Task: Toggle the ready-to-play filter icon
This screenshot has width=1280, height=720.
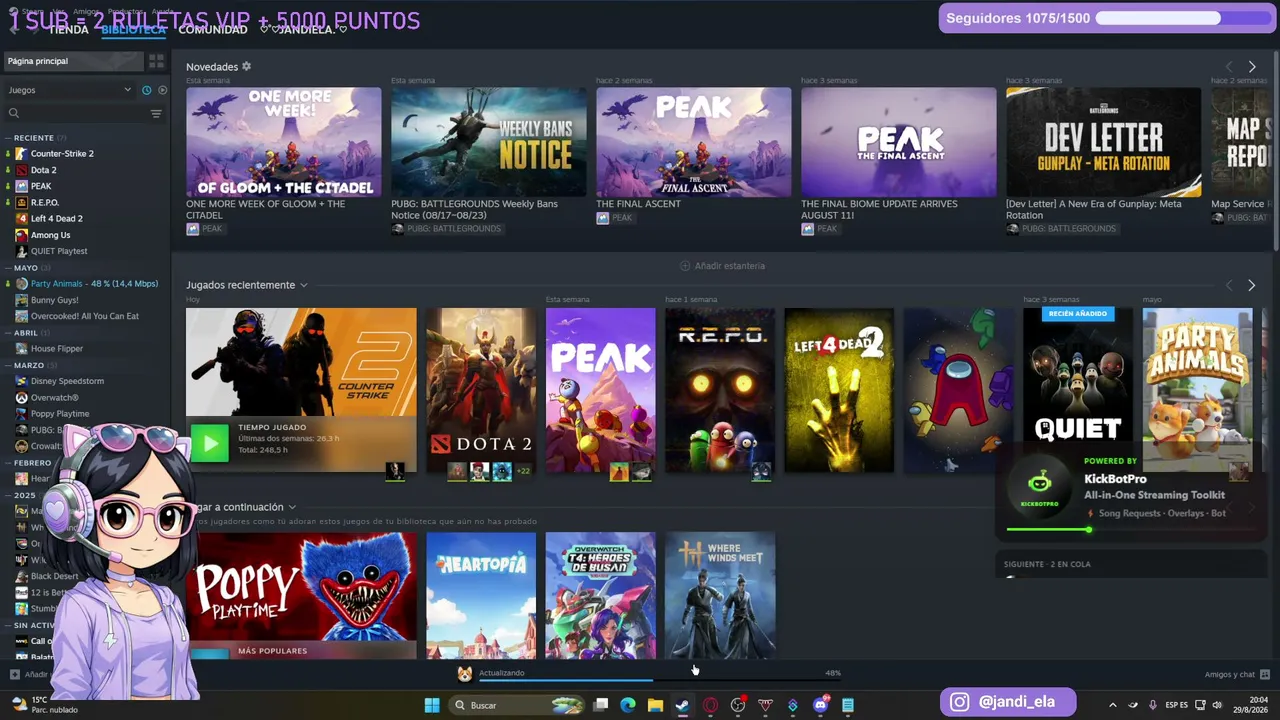Action: click(162, 90)
